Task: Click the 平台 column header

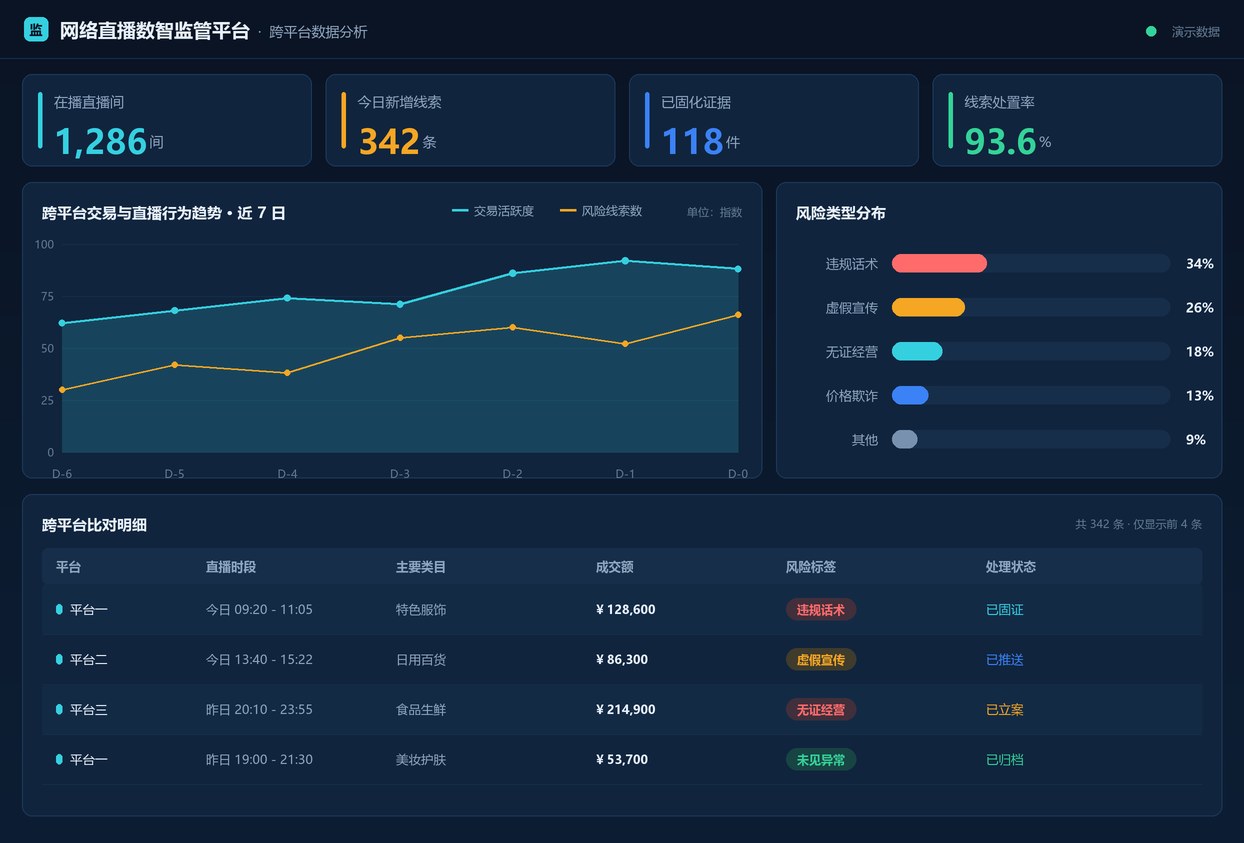Action: coord(68,567)
